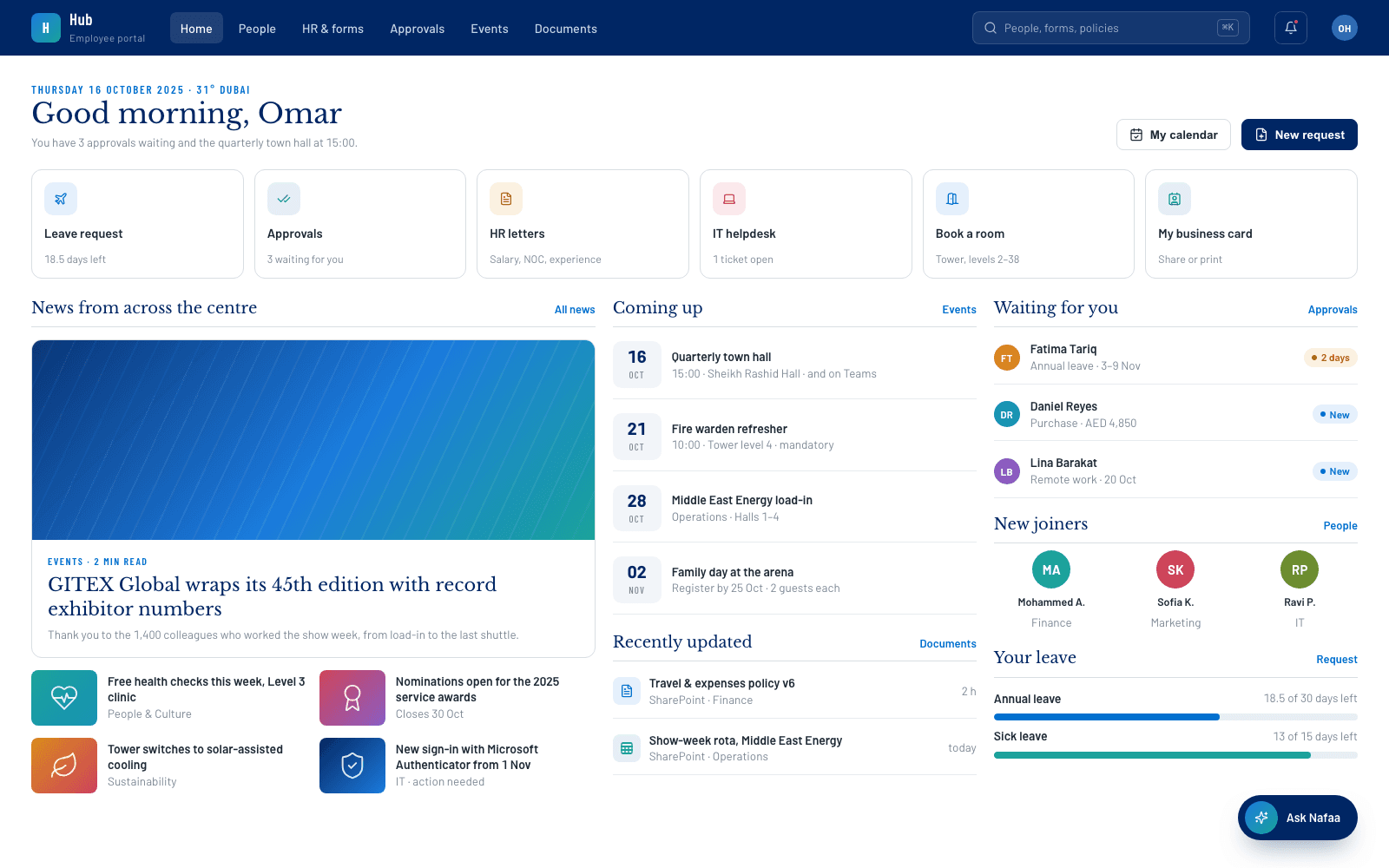Open the All news link
The image size is (1389, 868).
click(575, 310)
